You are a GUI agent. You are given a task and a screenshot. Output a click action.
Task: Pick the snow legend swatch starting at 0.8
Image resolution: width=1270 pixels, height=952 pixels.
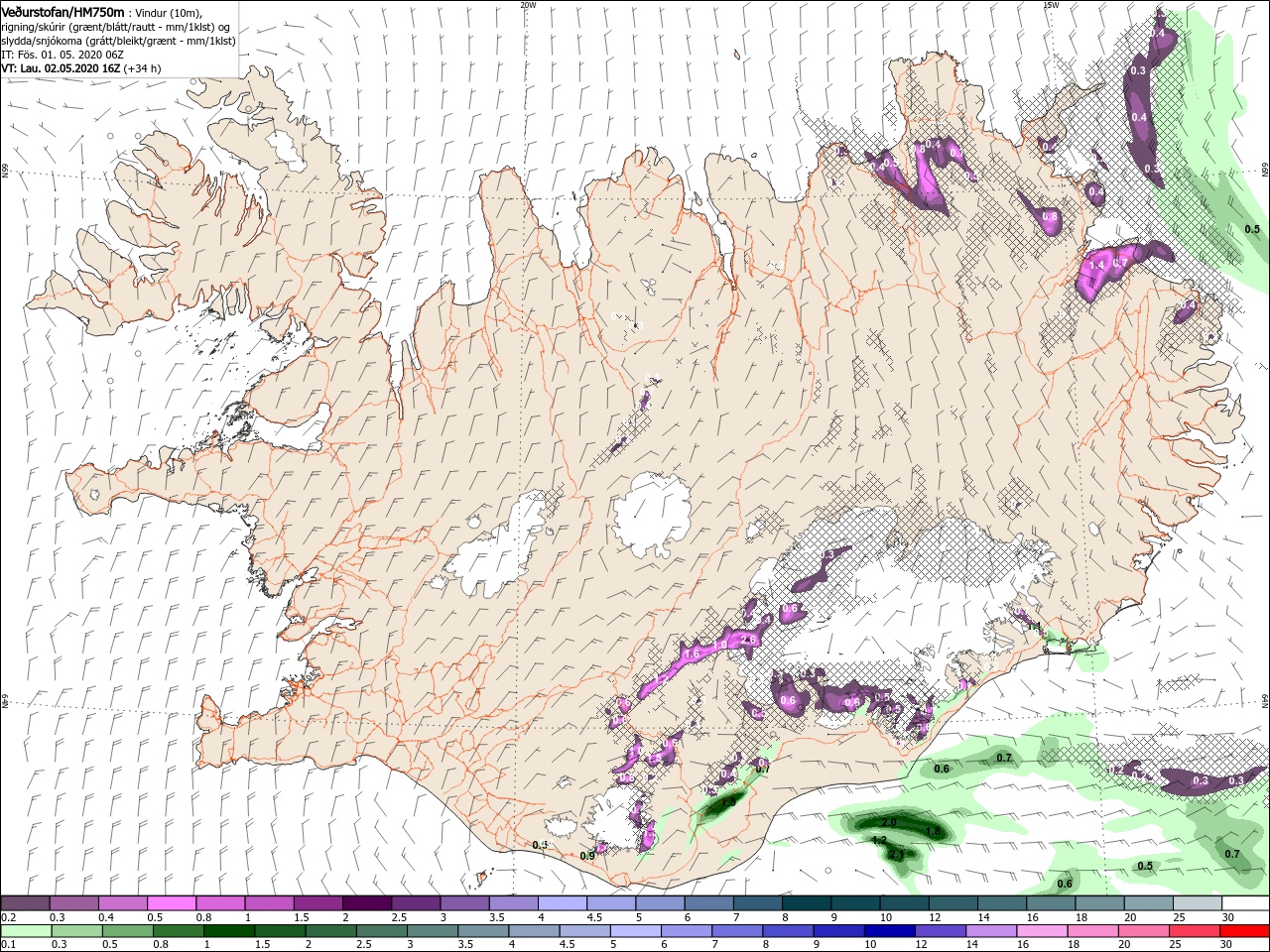pyautogui.click(x=220, y=902)
